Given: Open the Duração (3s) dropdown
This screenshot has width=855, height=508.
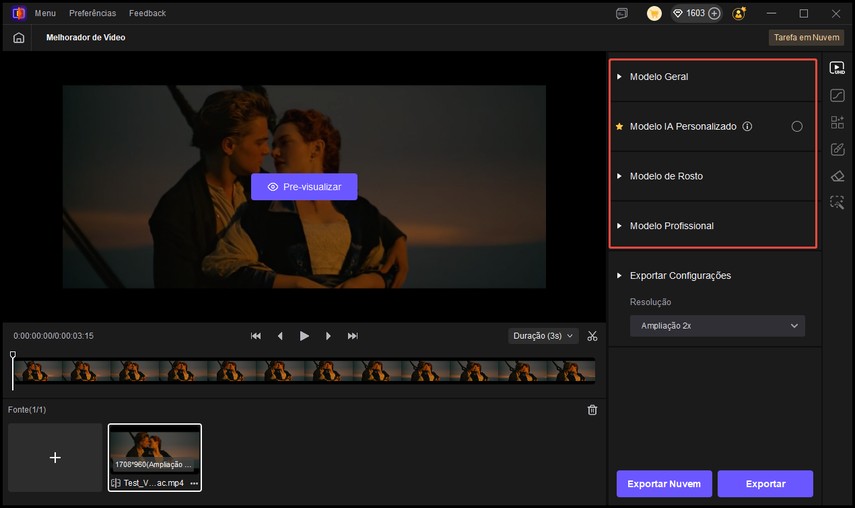Looking at the screenshot, I should 543,336.
